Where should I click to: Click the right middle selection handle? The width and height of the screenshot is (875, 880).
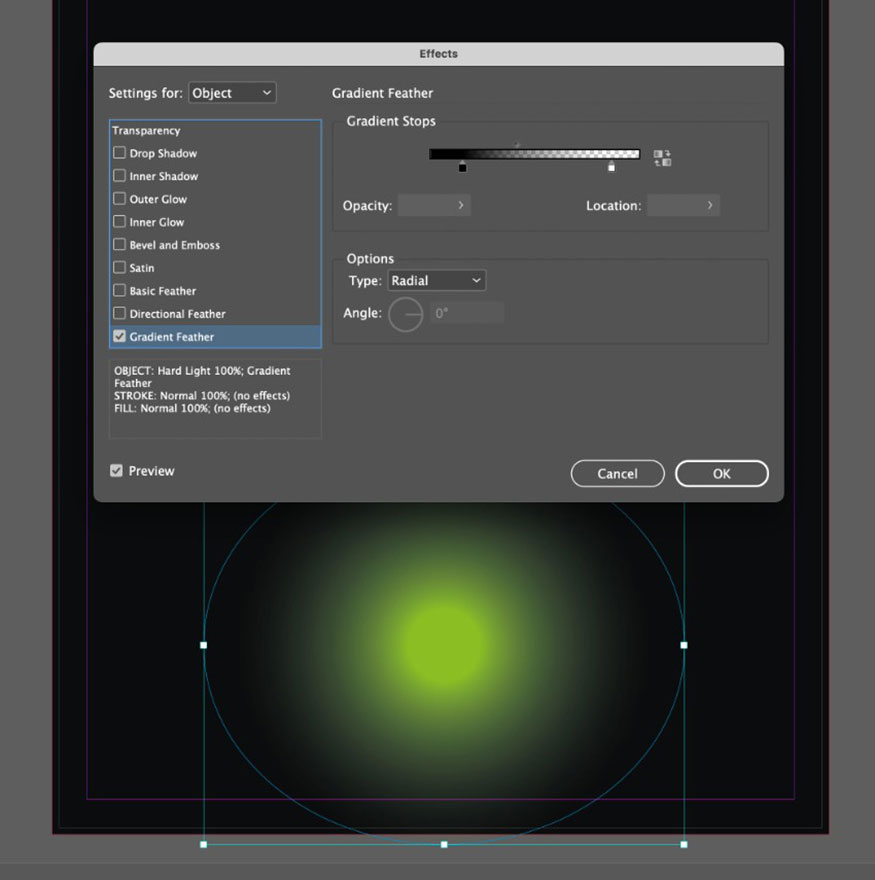684,645
